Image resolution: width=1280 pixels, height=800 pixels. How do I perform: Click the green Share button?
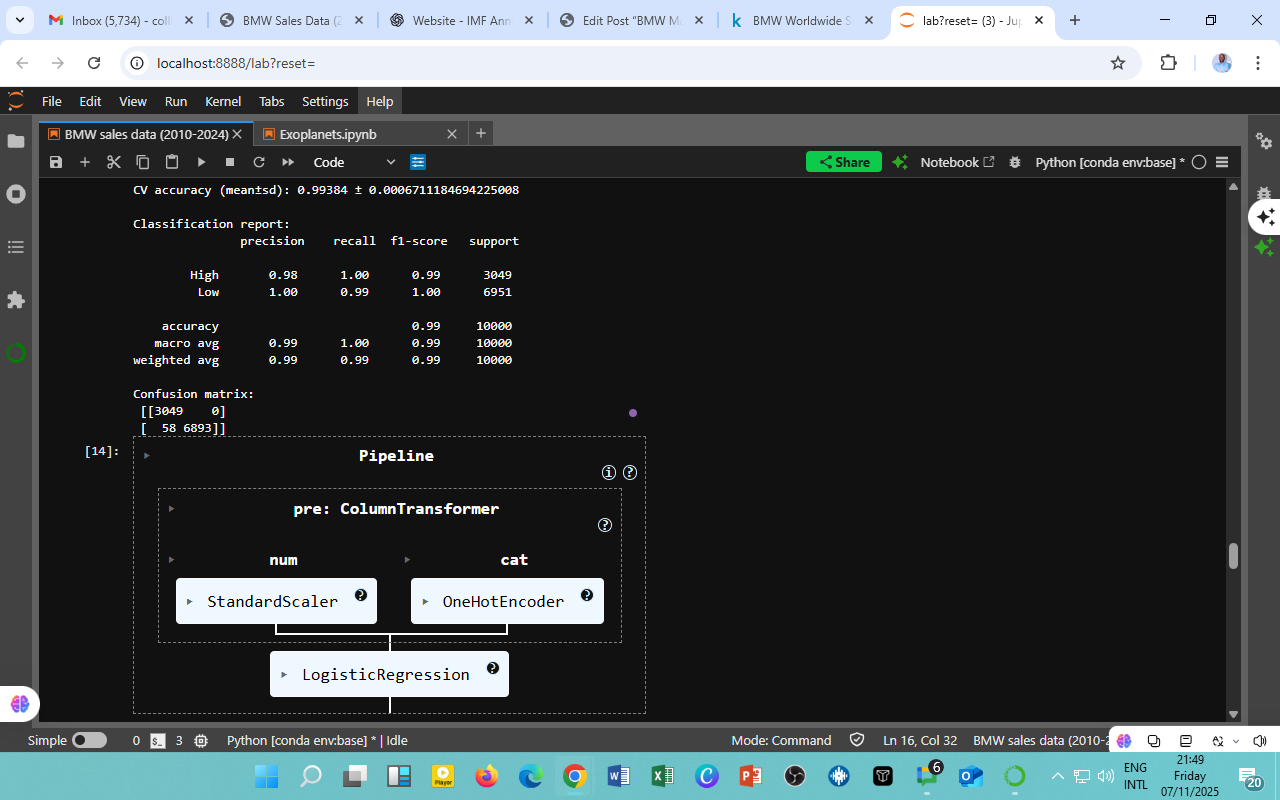coord(843,162)
